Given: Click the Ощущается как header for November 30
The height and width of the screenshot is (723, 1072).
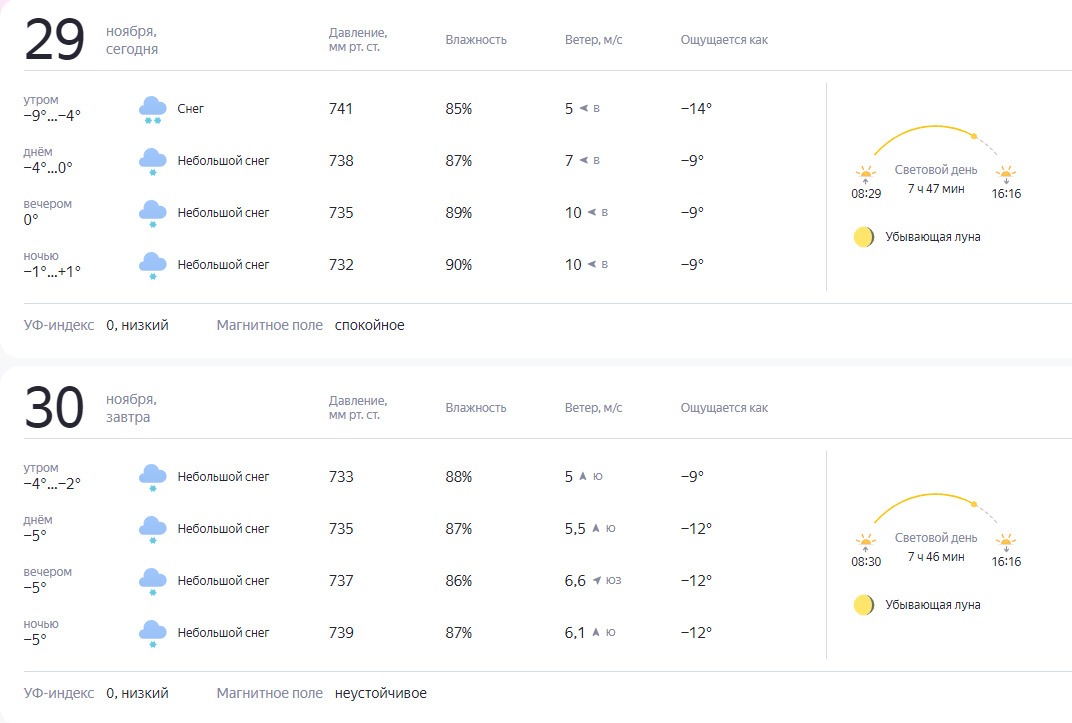Looking at the screenshot, I should [724, 408].
